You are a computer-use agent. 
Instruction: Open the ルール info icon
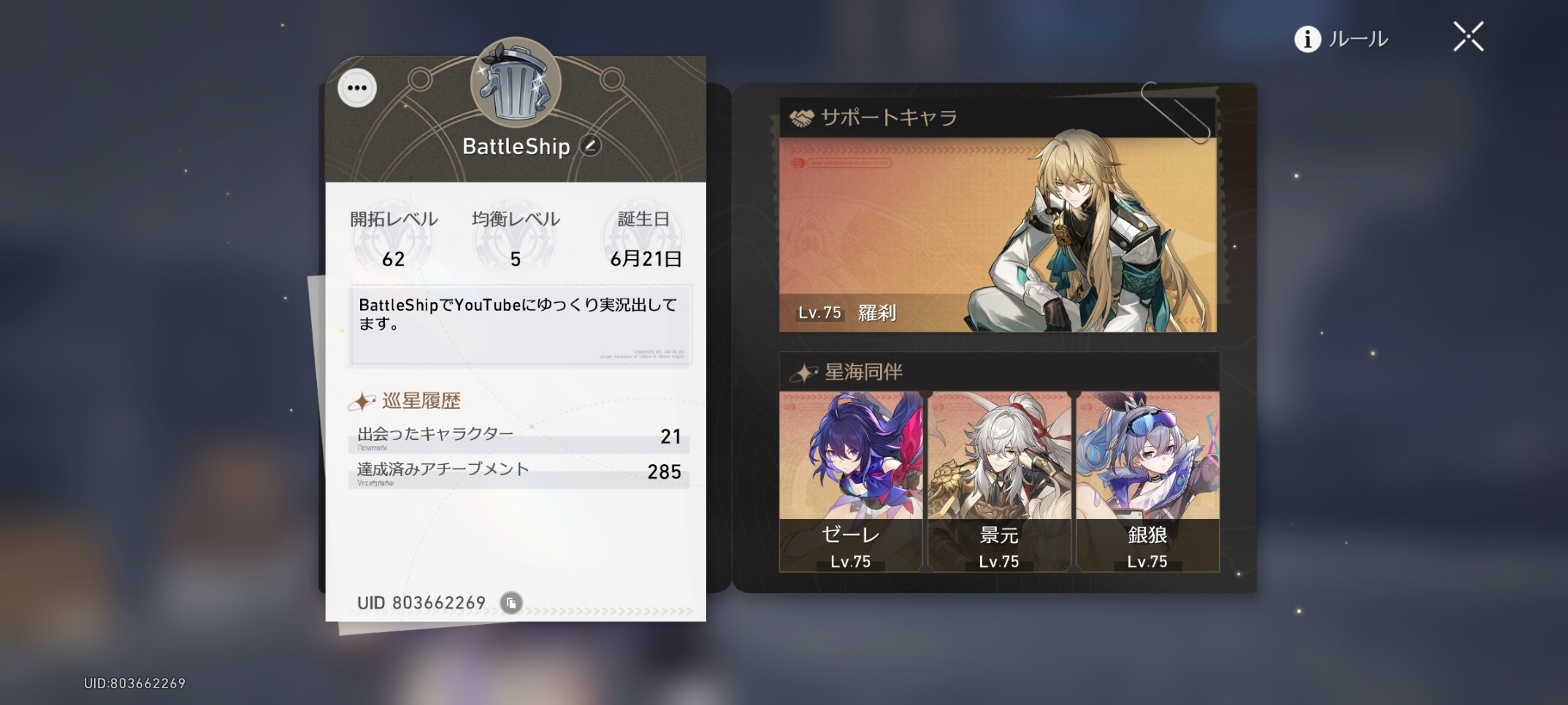[1307, 39]
